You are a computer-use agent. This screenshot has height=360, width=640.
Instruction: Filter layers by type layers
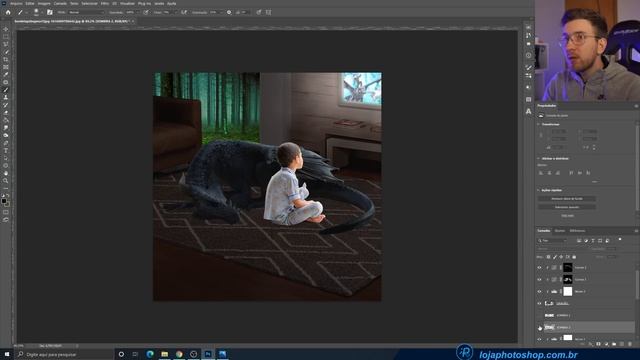[593, 241]
